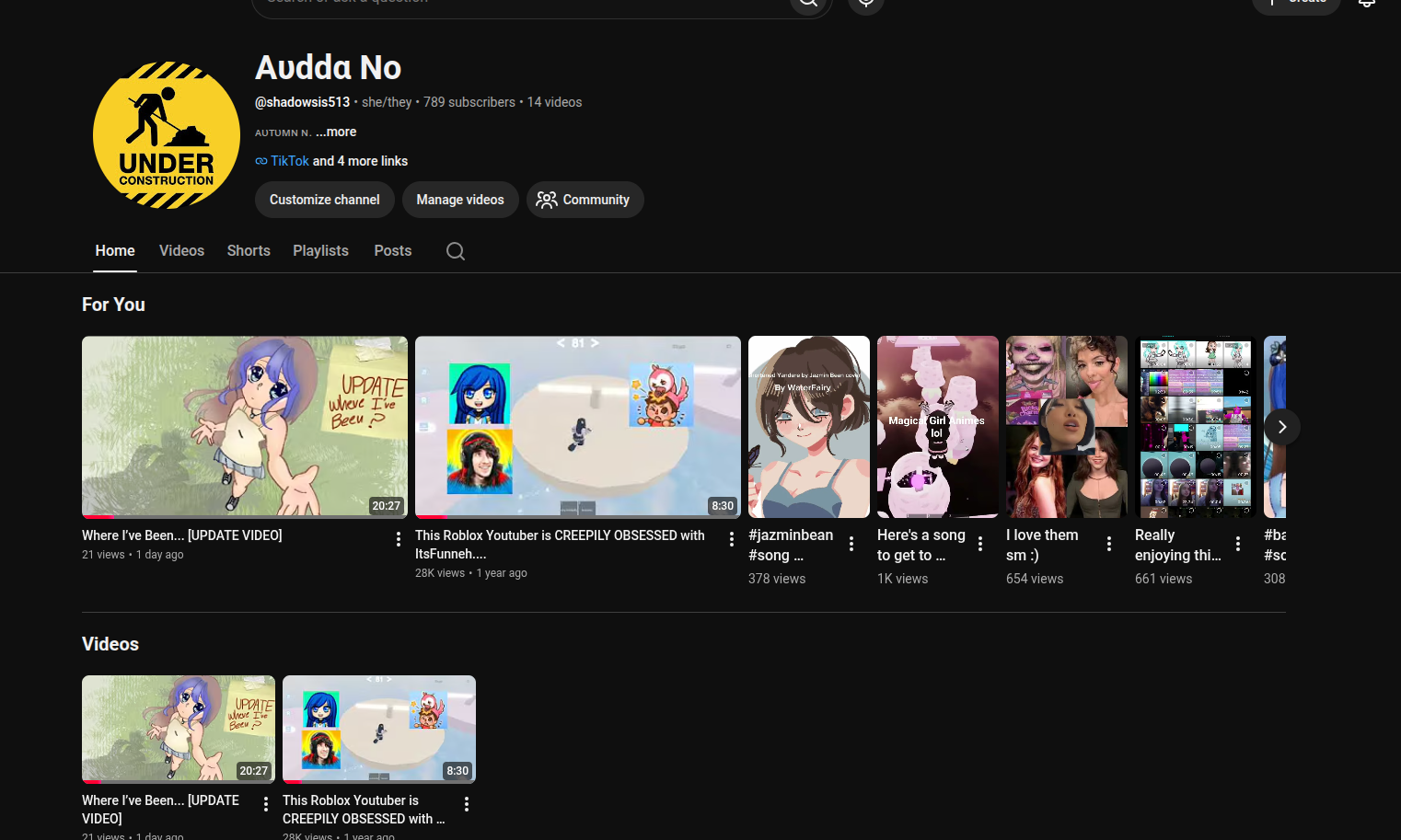Click the search button in the top bar
Image resolution: width=1401 pixels, height=840 pixels.
[x=810, y=5]
